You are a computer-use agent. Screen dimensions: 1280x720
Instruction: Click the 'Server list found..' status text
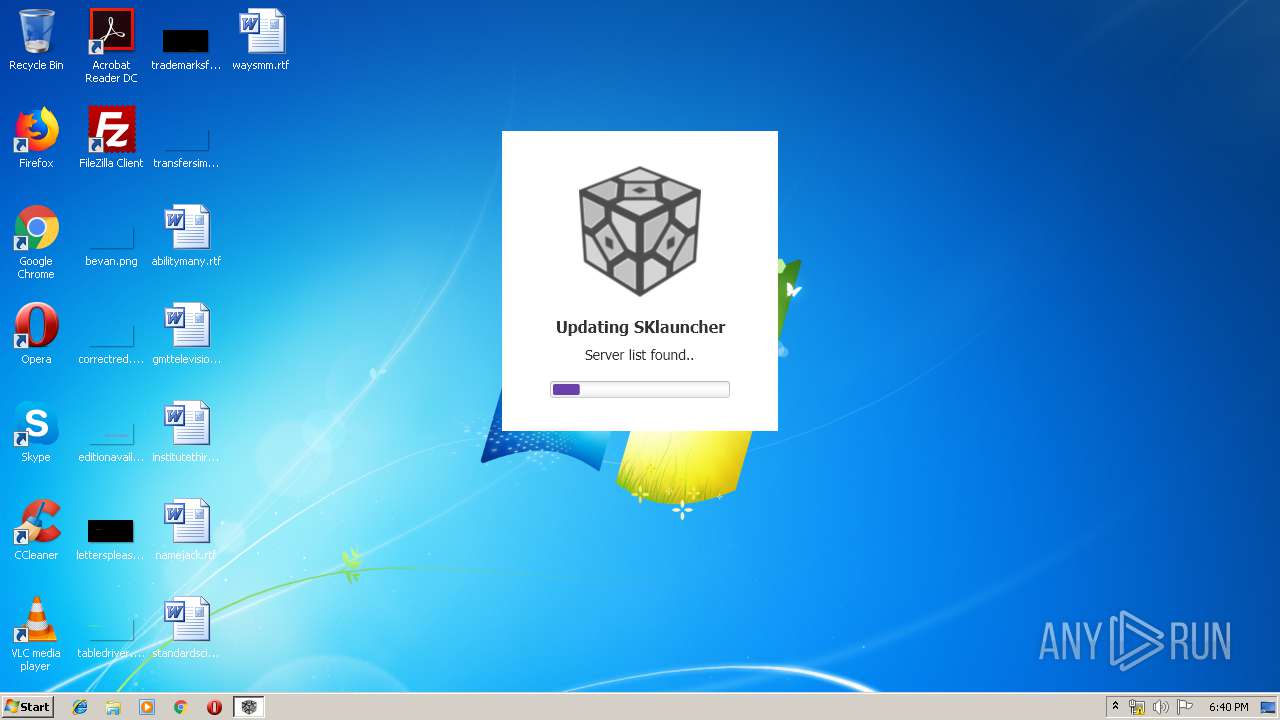pyautogui.click(x=639, y=355)
